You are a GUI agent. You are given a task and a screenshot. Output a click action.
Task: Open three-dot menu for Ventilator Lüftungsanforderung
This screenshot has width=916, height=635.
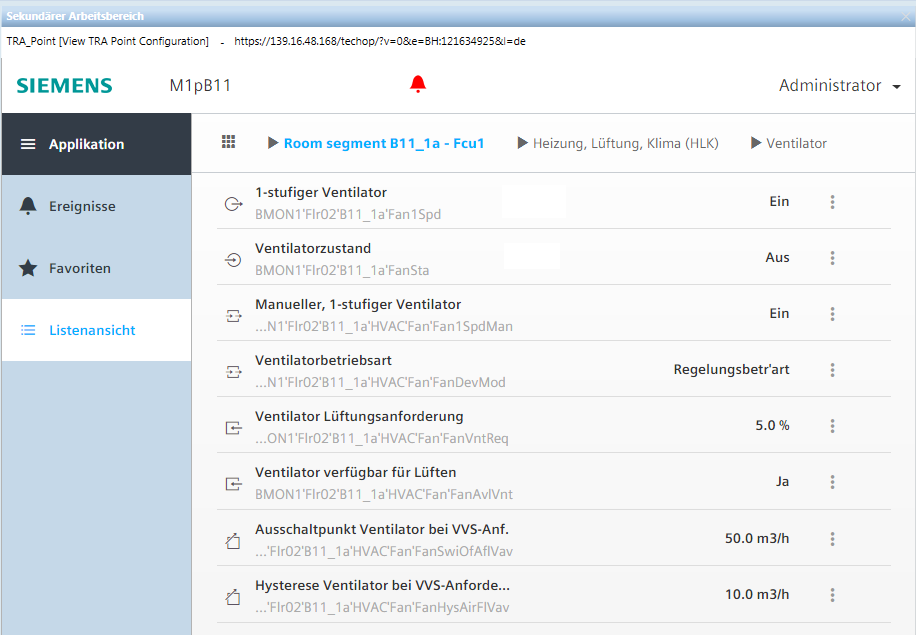coord(832,426)
